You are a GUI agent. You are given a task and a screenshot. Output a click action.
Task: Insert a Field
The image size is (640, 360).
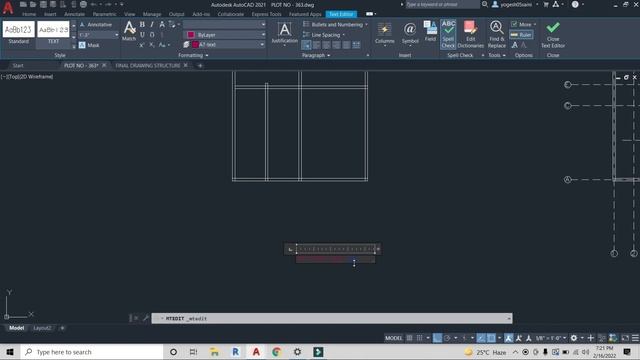point(430,31)
